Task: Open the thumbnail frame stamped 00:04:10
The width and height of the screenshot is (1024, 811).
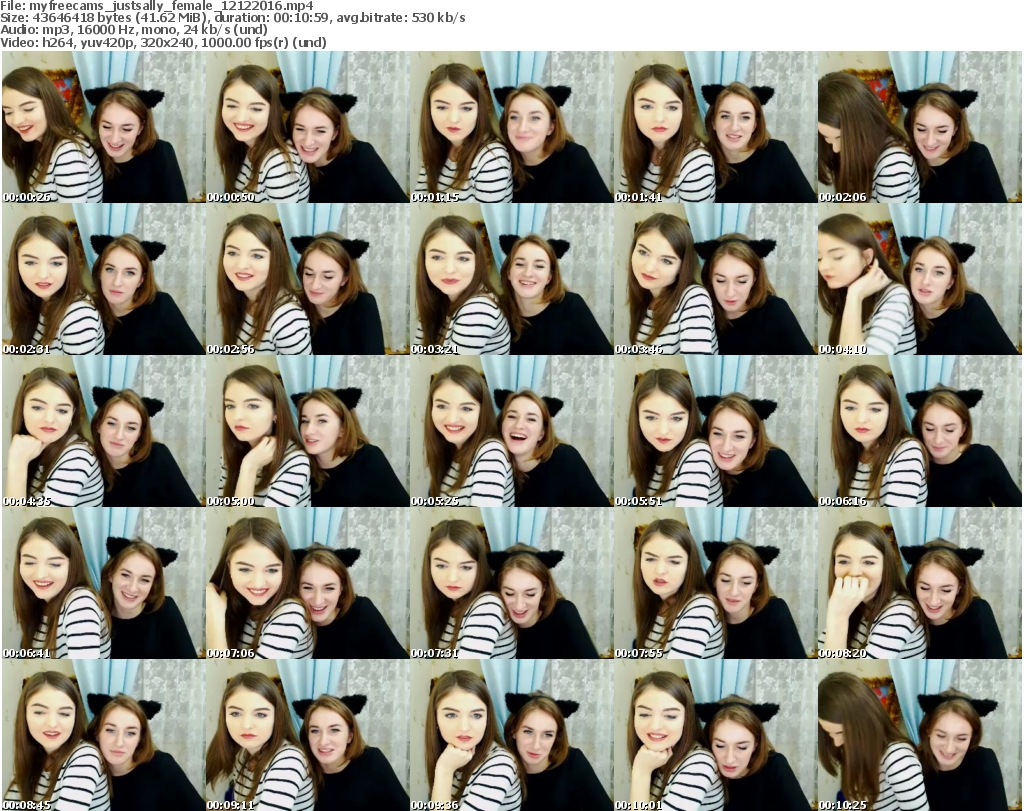Action: [x=920, y=279]
